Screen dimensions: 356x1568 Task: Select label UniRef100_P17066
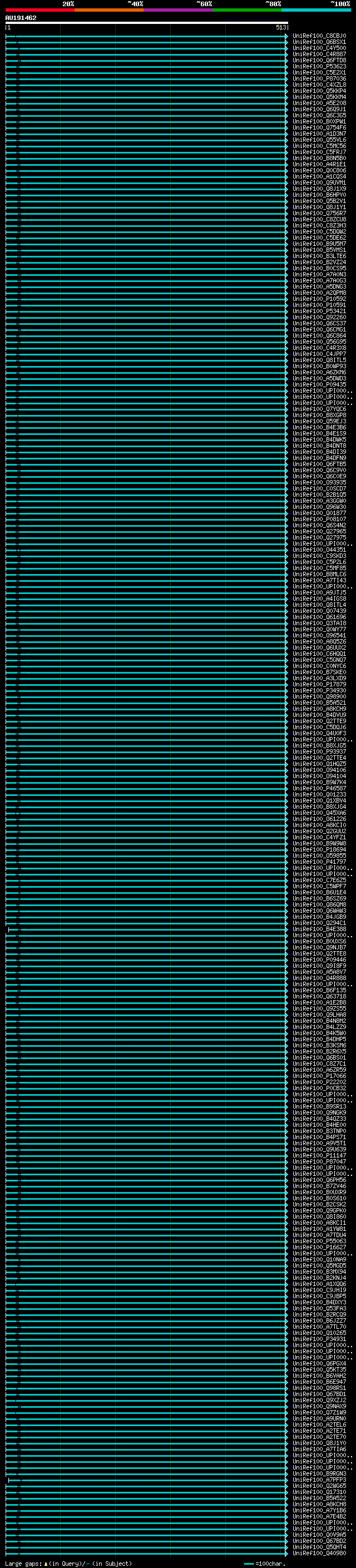click(x=319, y=1076)
